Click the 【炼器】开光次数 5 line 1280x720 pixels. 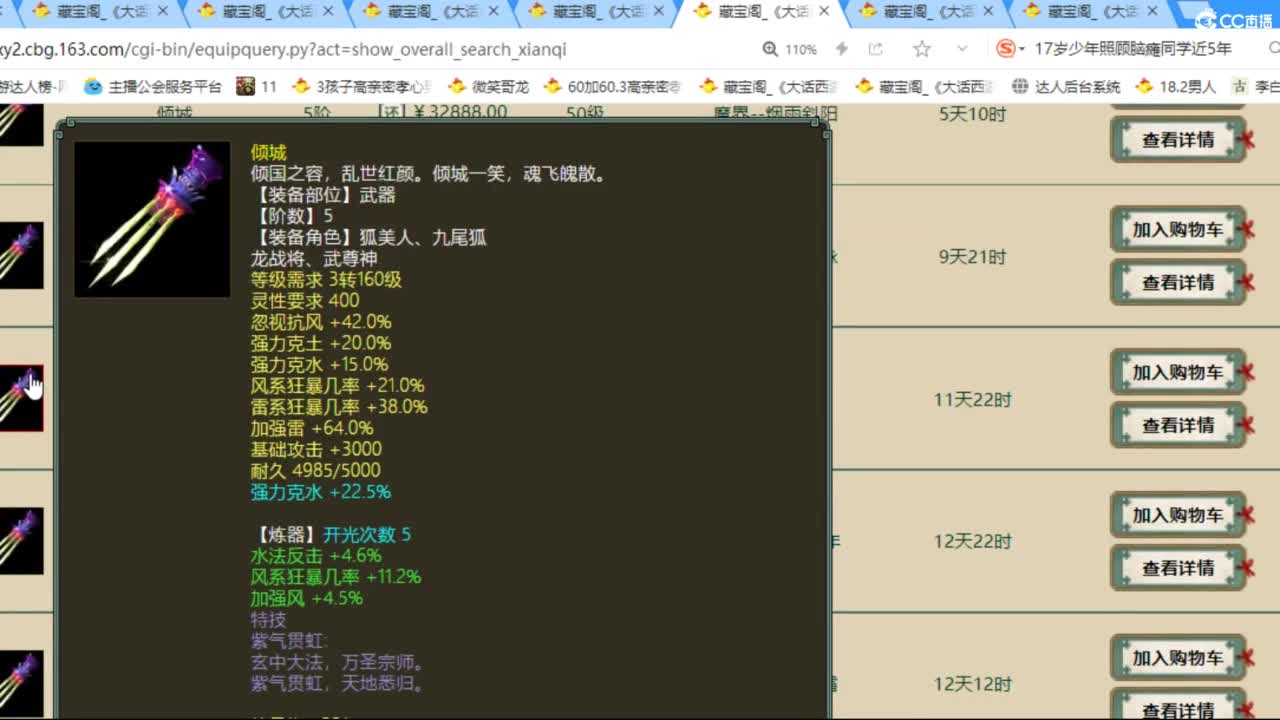pyautogui.click(x=331, y=535)
